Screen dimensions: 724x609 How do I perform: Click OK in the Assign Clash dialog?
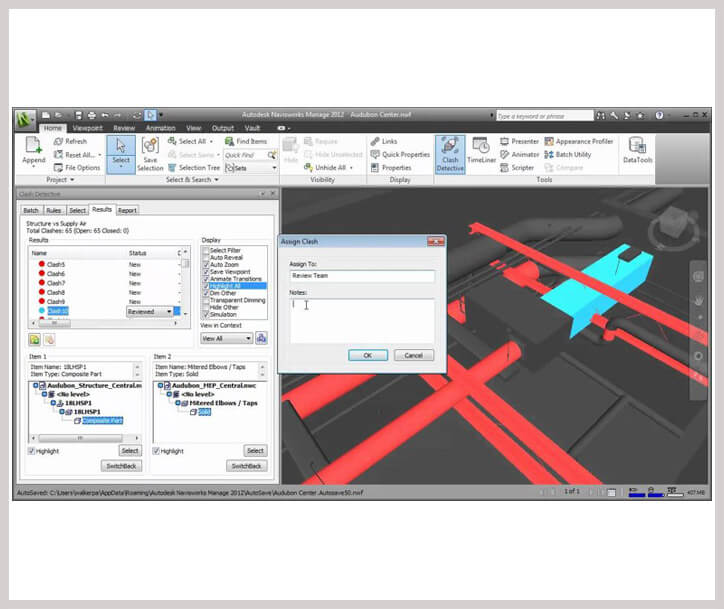point(368,355)
